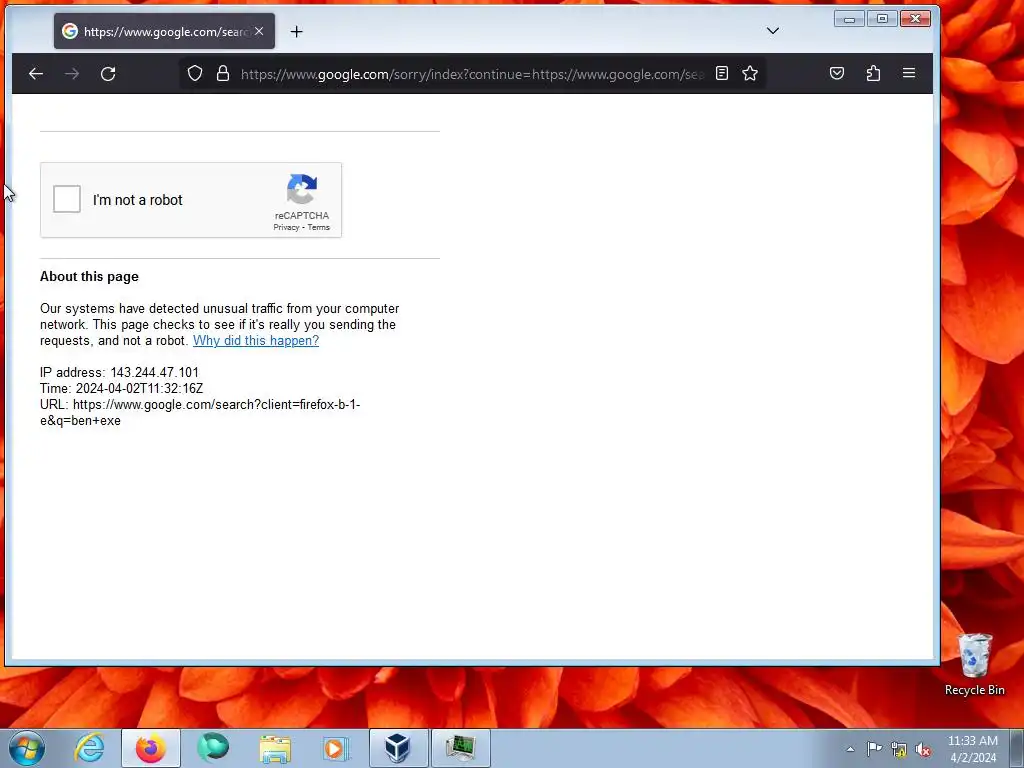Save page to Pocket
Viewport: 1024px width, 768px height.
tap(837, 73)
